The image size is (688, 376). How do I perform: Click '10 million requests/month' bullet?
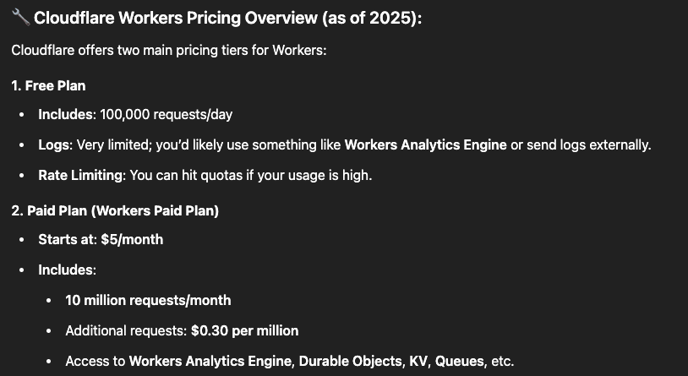tap(148, 300)
